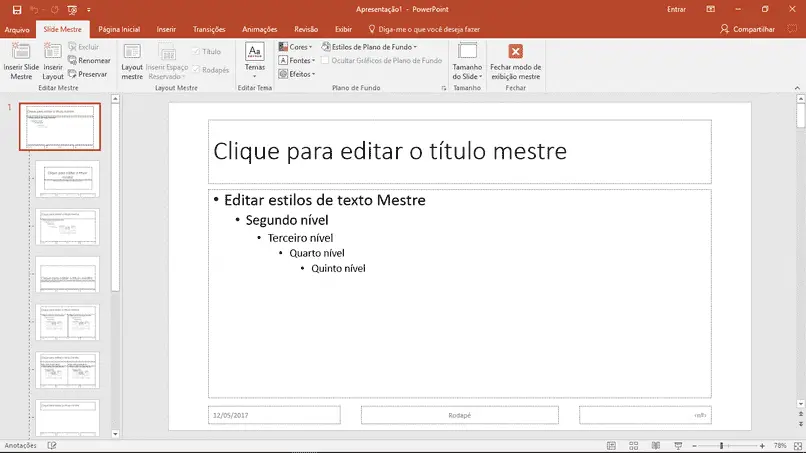Save the presentation with the Save icon
This screenshot has width=806, height=453.
[x=17, y=10]
